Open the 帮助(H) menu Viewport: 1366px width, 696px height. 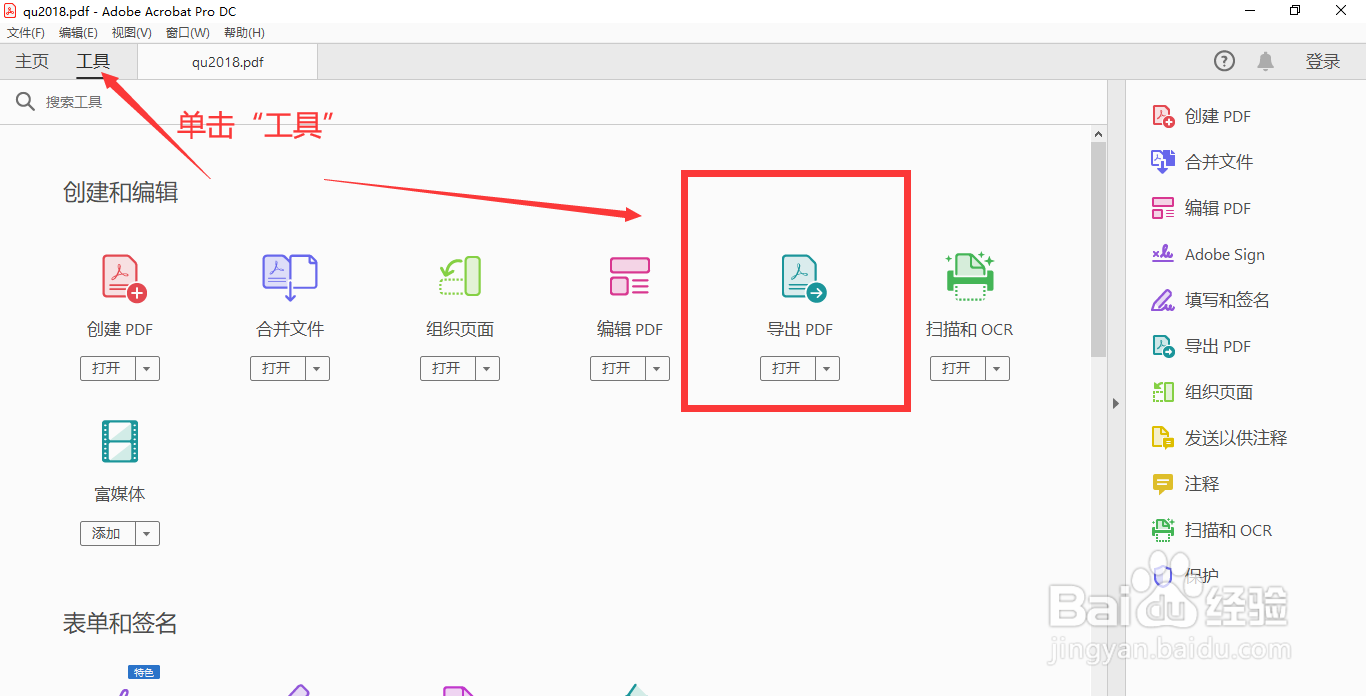point(244,33)
